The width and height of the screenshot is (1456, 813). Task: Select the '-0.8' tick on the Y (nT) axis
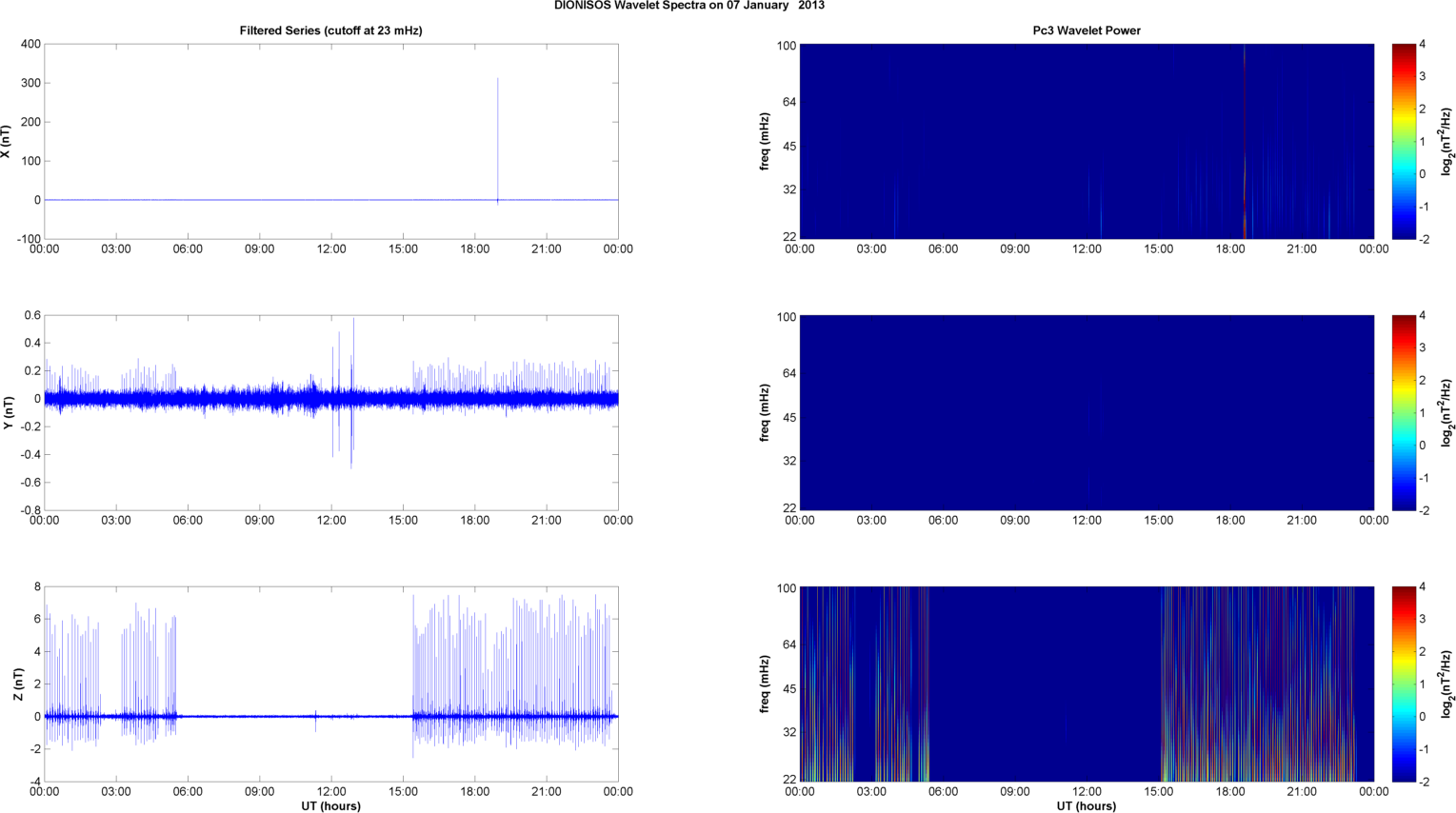click(30, 510)
